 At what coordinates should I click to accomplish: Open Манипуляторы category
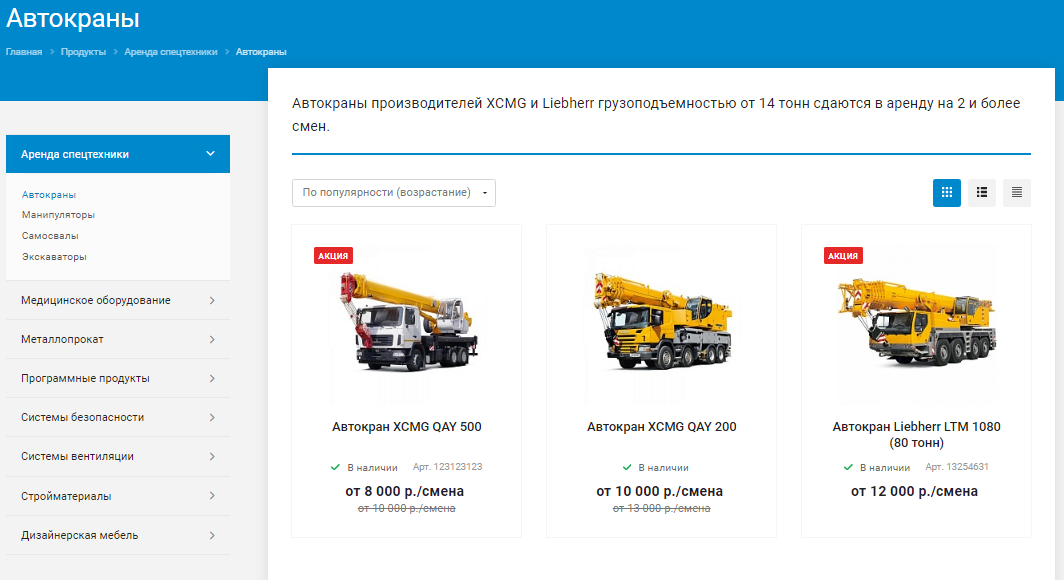coord(58,215)
